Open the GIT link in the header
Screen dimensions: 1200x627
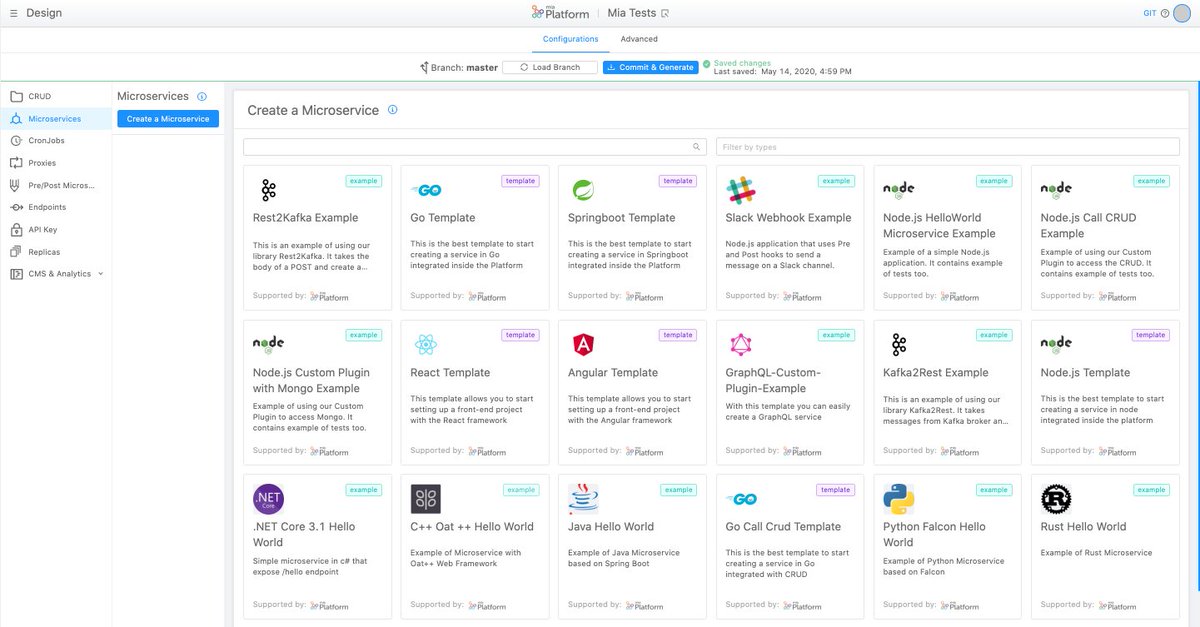pyautogui.click(x=1150, y=13)
